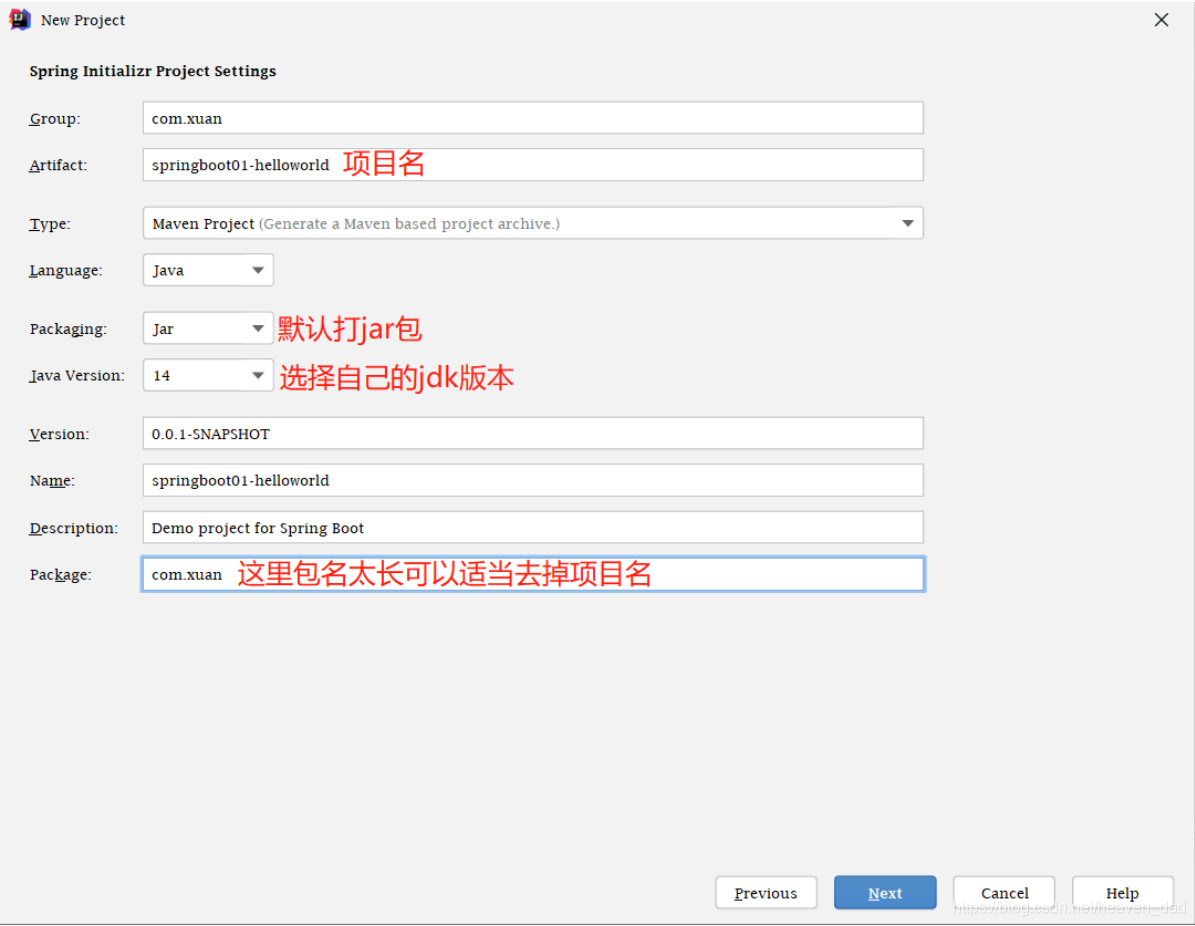
Task: Click the Description field
Action: [533, 527]
